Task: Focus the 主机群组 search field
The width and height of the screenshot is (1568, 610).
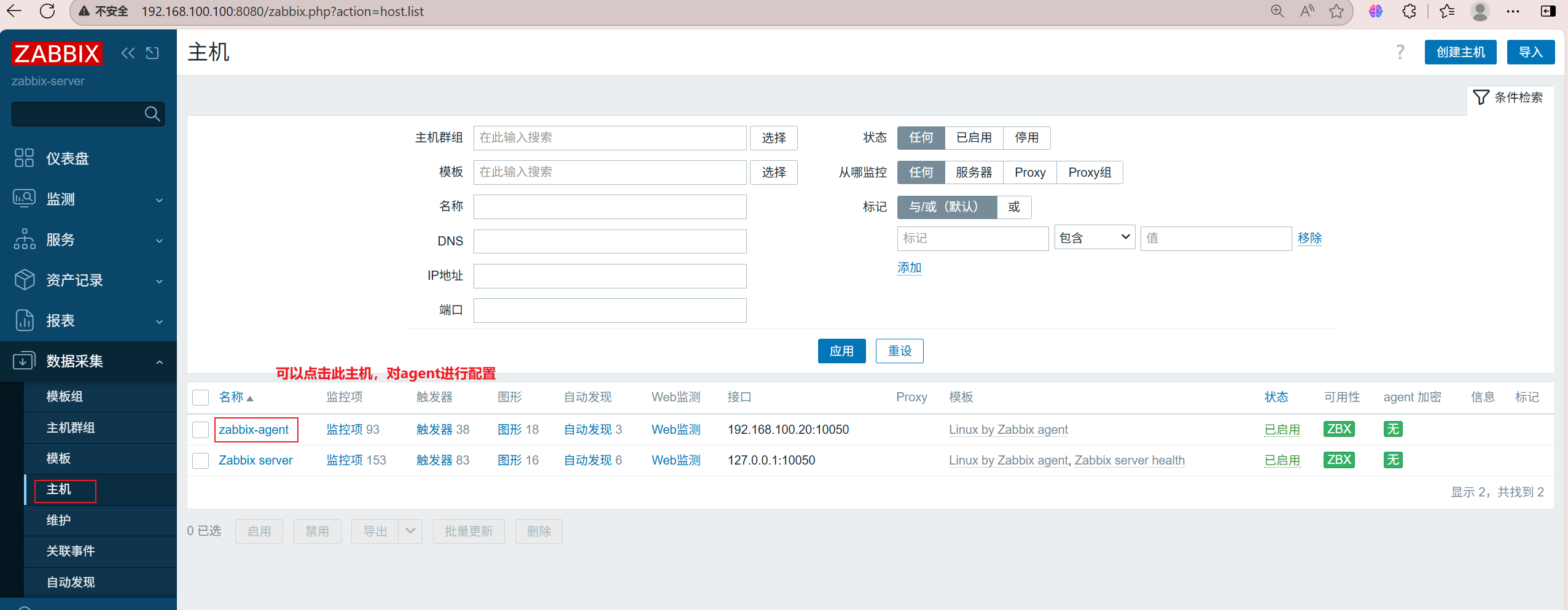Action: point(610,138)
